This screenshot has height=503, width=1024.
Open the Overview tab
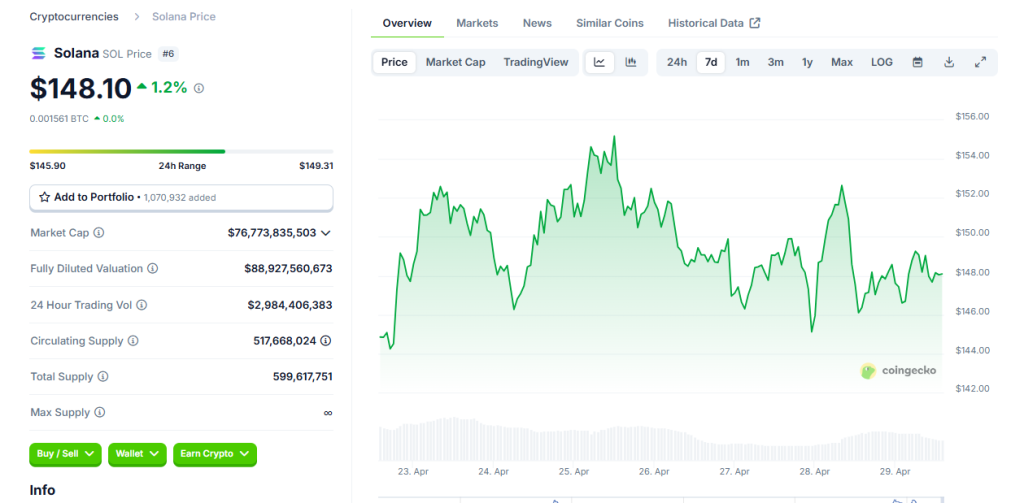coord(407,23)
